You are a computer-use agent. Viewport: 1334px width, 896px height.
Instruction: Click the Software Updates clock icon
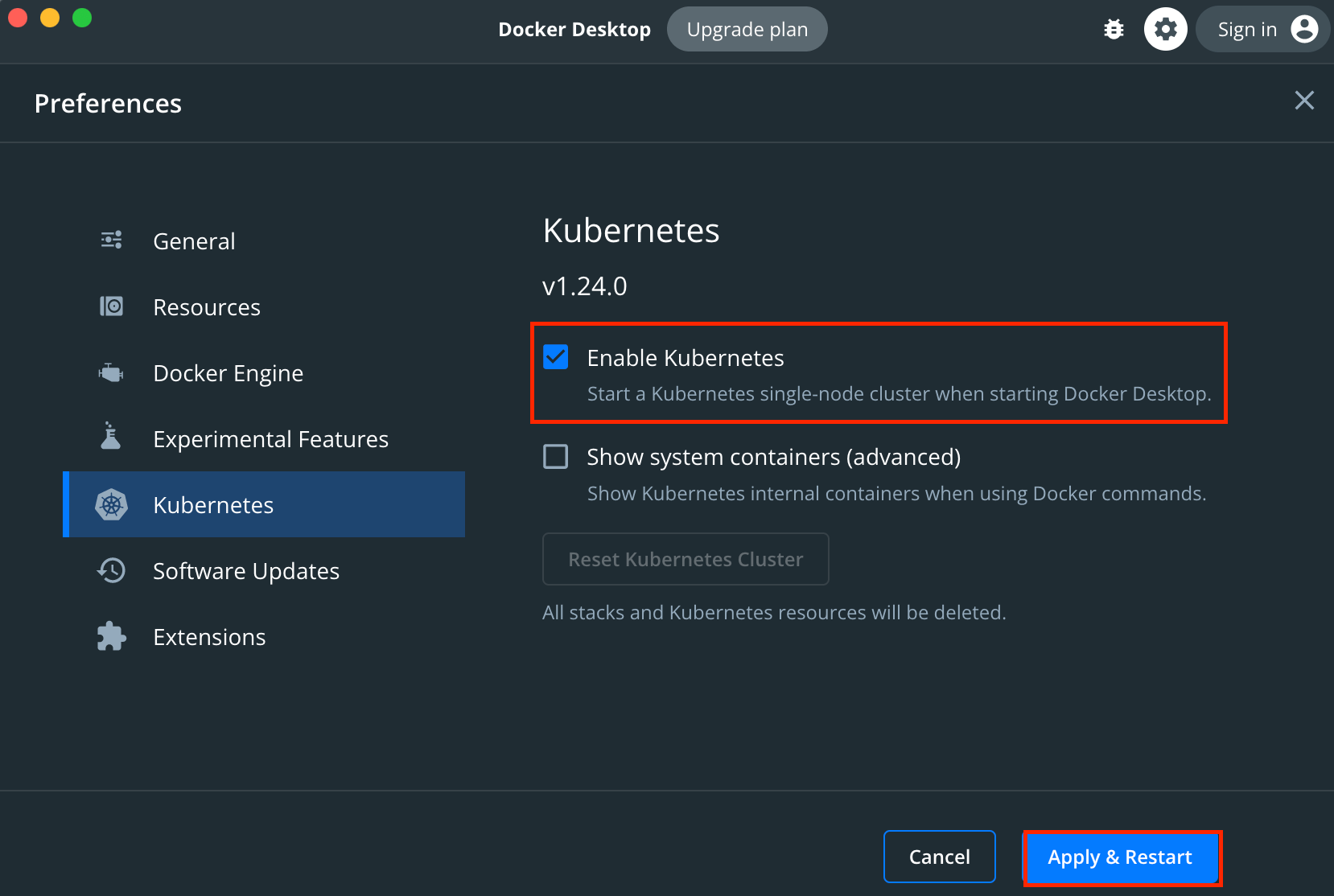(x=111, y=570)
